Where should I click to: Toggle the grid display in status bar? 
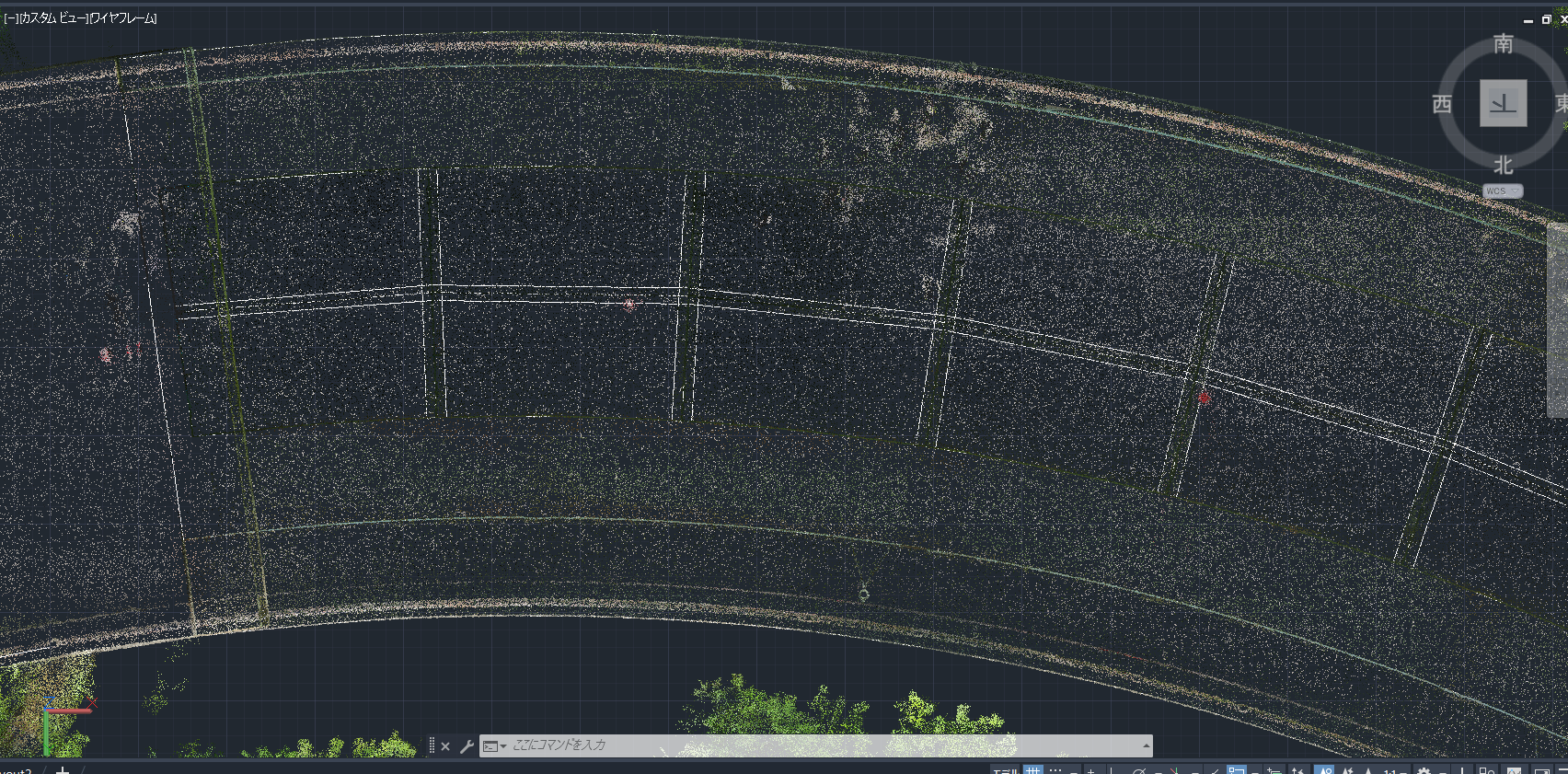click(x=1033, y=770)
